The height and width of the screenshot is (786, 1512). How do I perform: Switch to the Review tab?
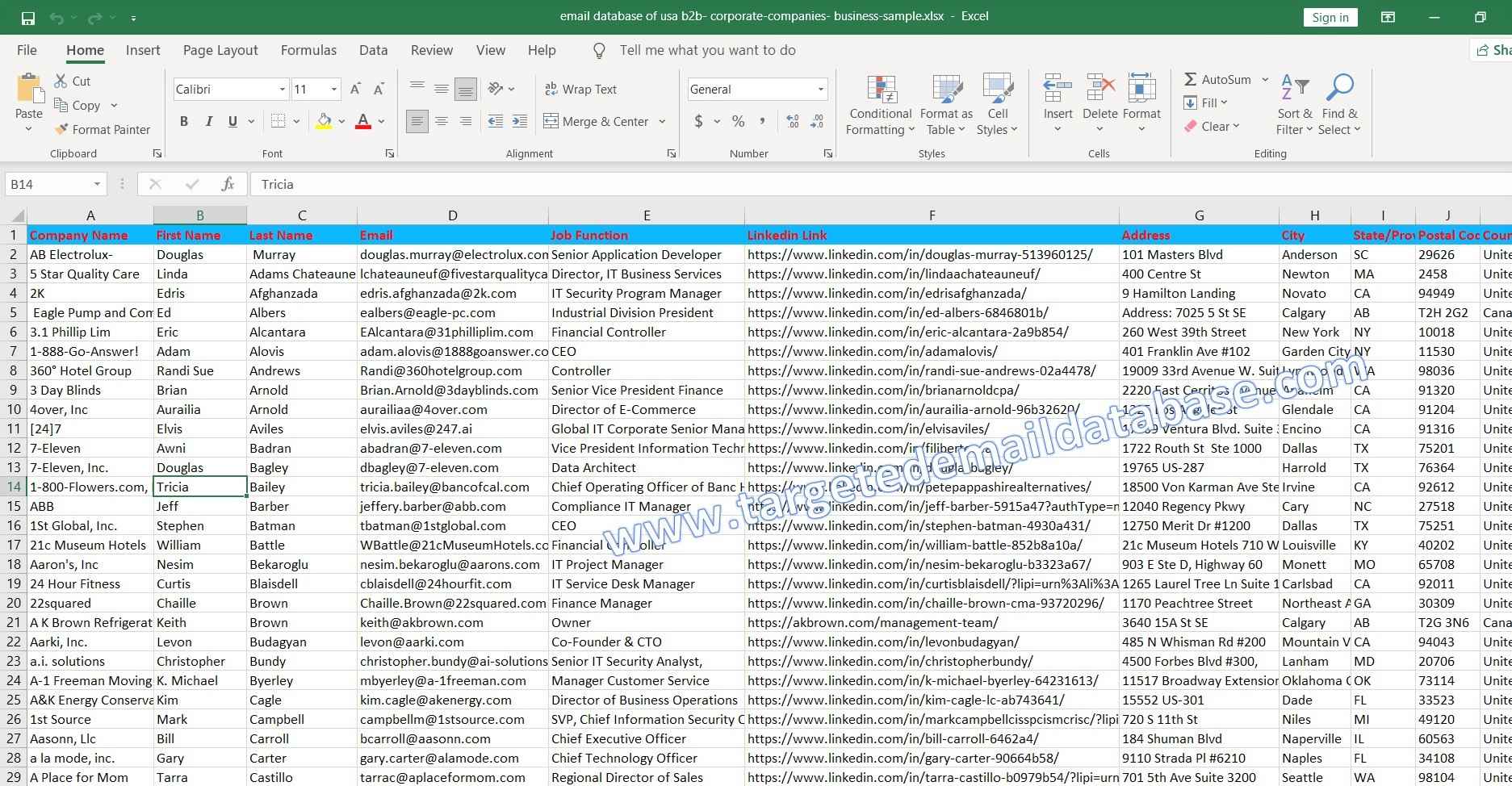tap(432, 50)
